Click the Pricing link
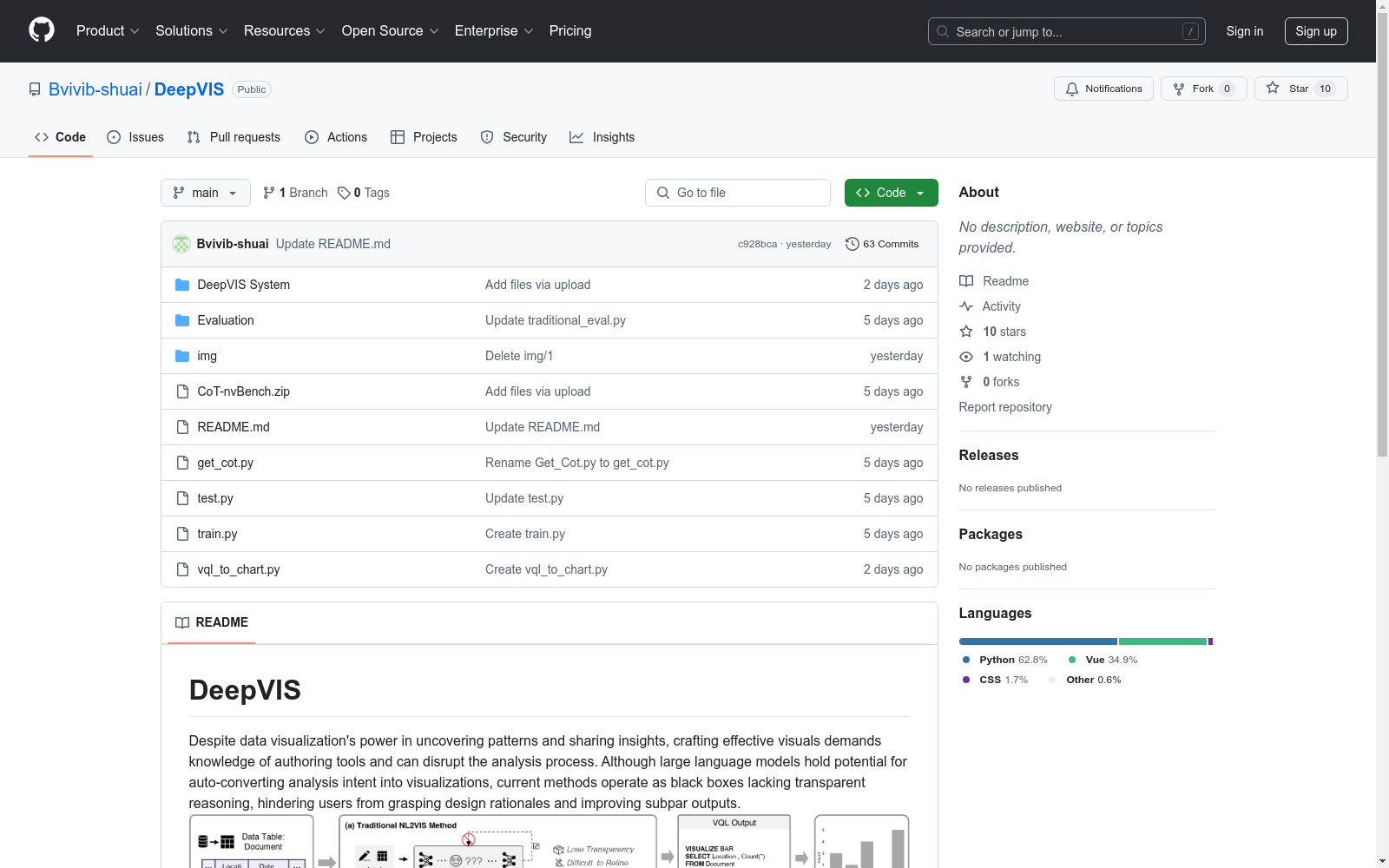This screenshot has height=868, width=1389. click(570, 31)
